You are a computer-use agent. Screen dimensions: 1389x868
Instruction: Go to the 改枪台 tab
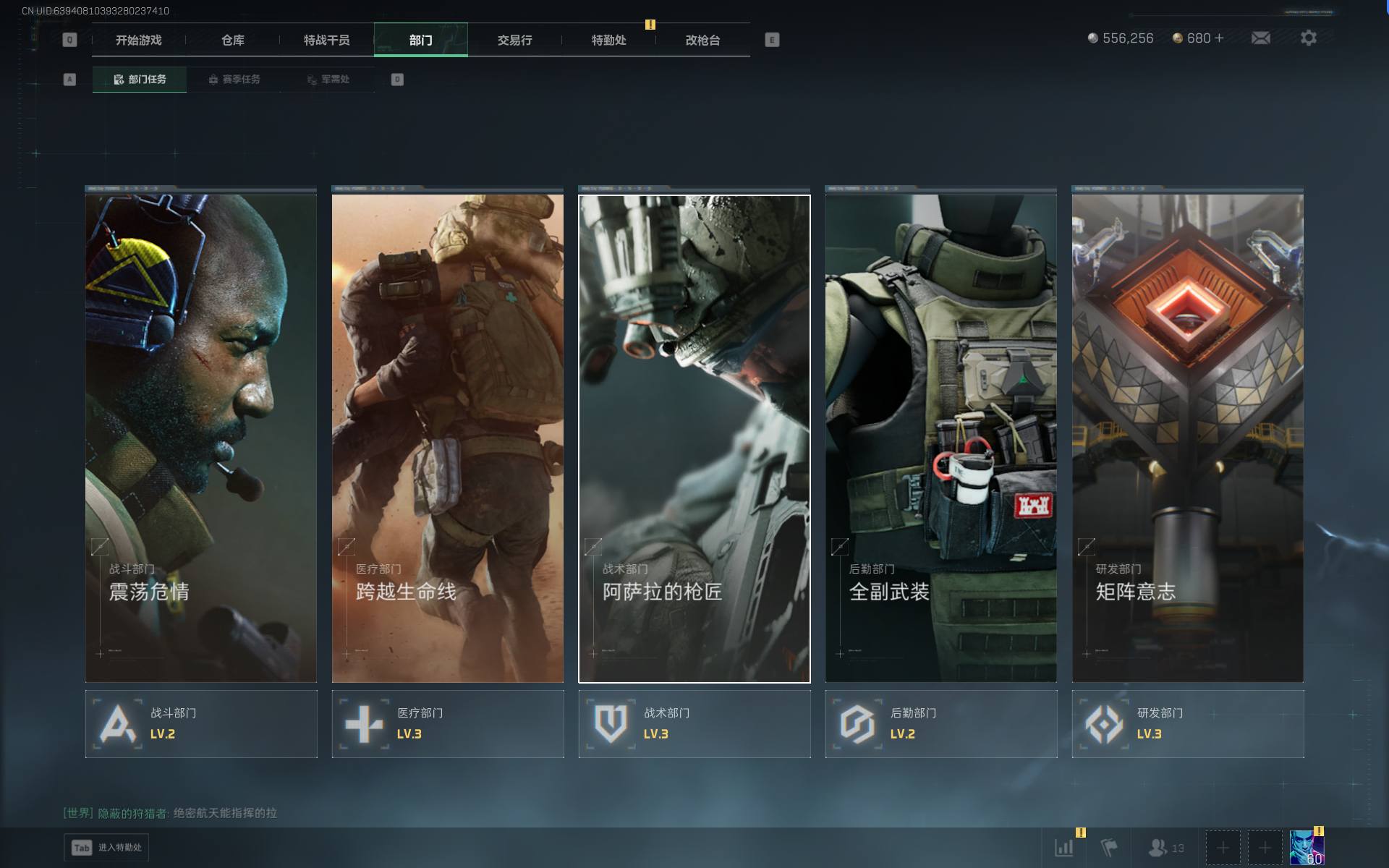click(702, 41)
